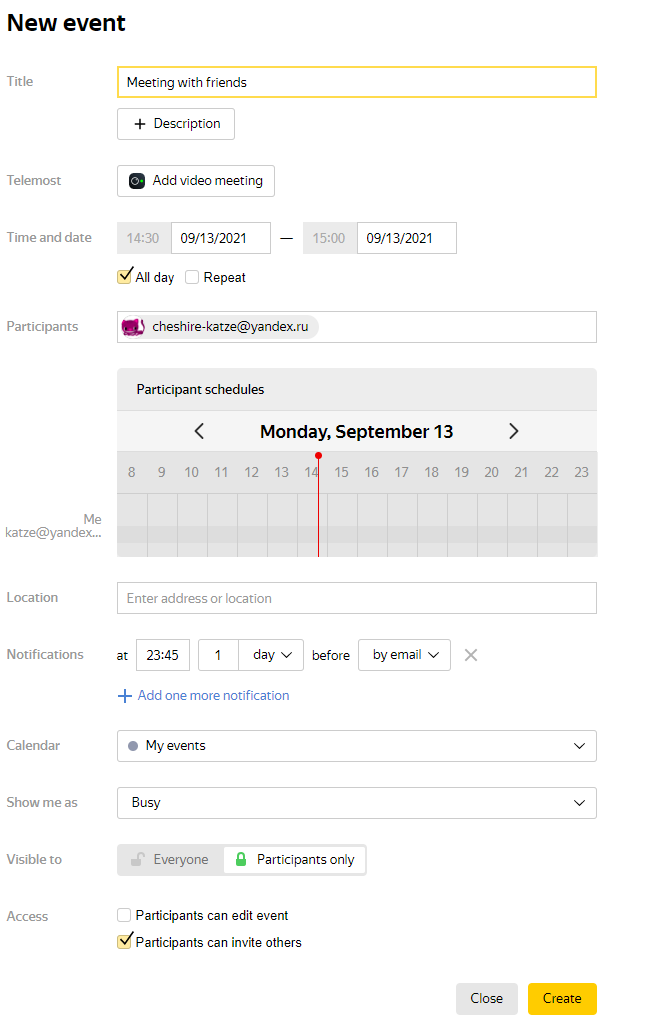Click the unlocked padlock Everyone icon

click(x=137, y=859)
